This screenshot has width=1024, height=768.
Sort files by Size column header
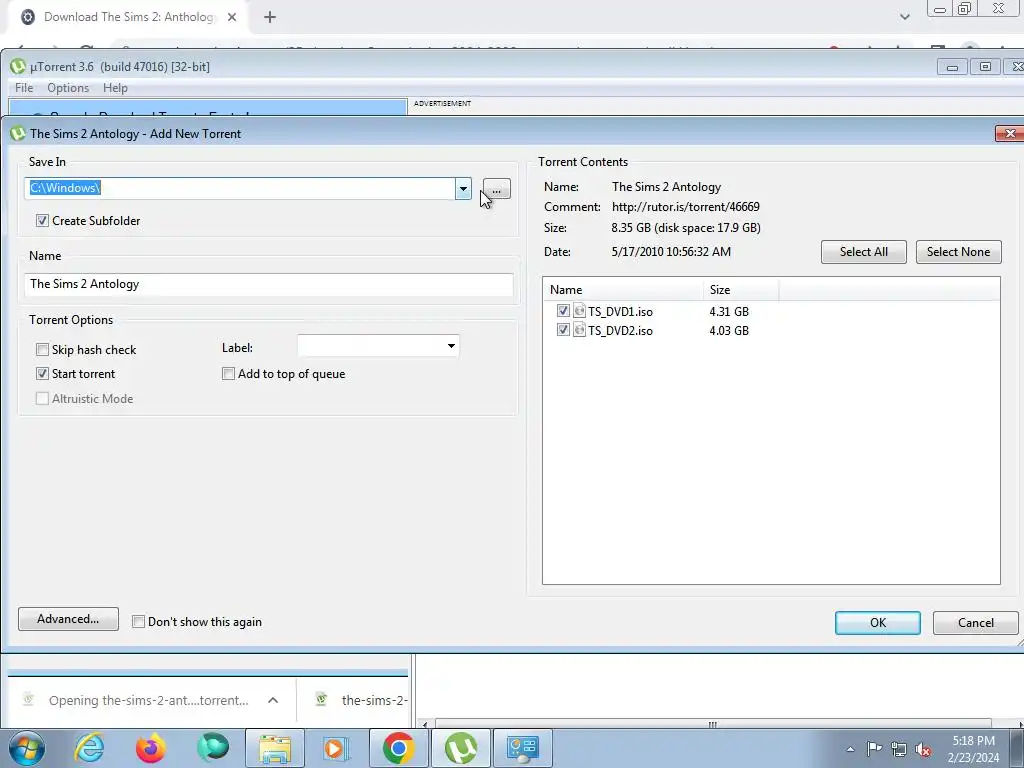pos(741,289)
